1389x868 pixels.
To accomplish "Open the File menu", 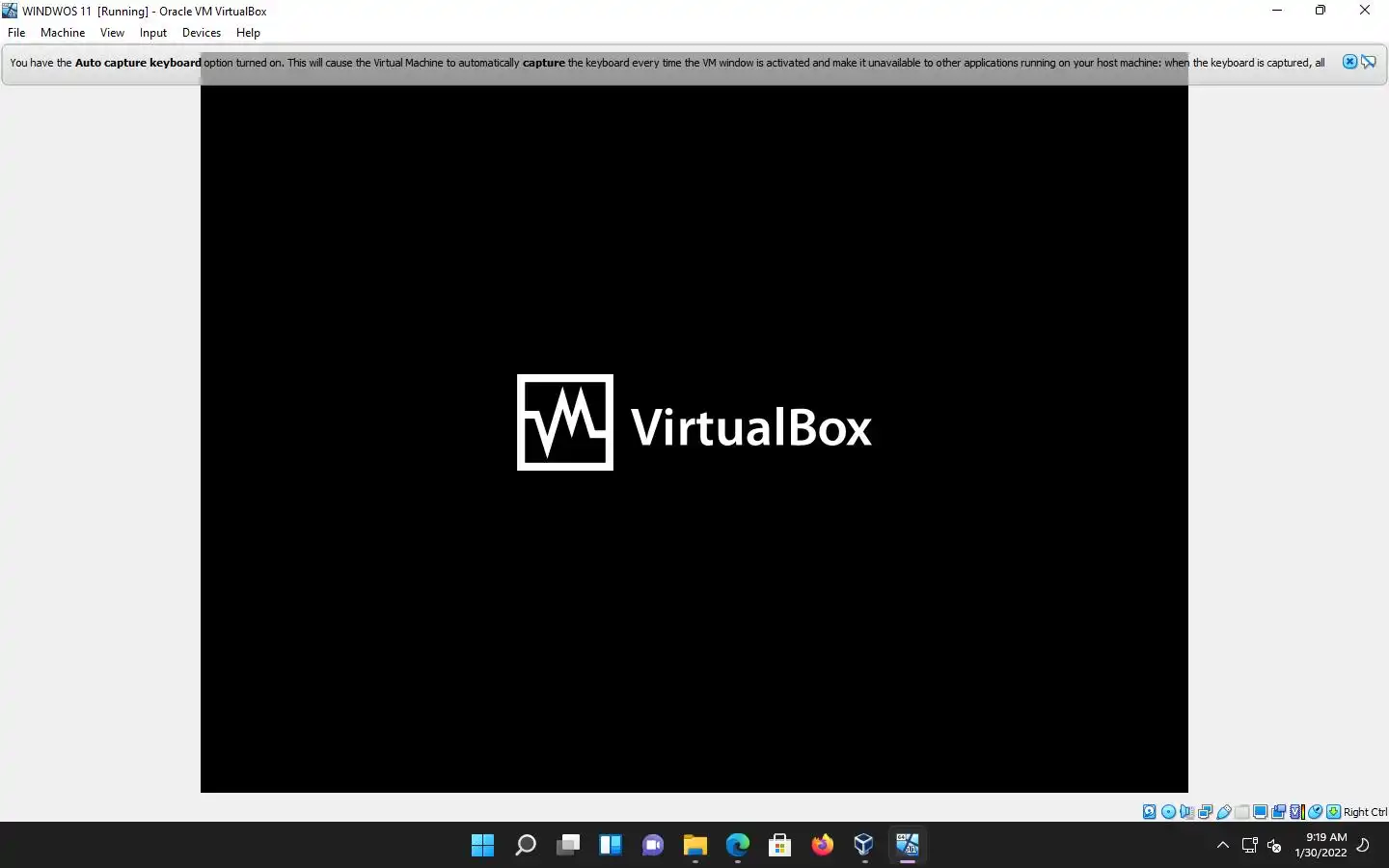I will coord(16,32).
